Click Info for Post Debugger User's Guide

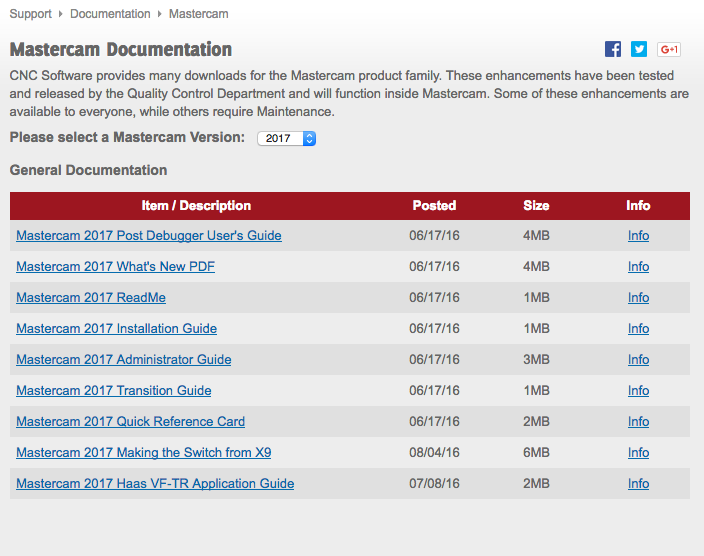638,236
